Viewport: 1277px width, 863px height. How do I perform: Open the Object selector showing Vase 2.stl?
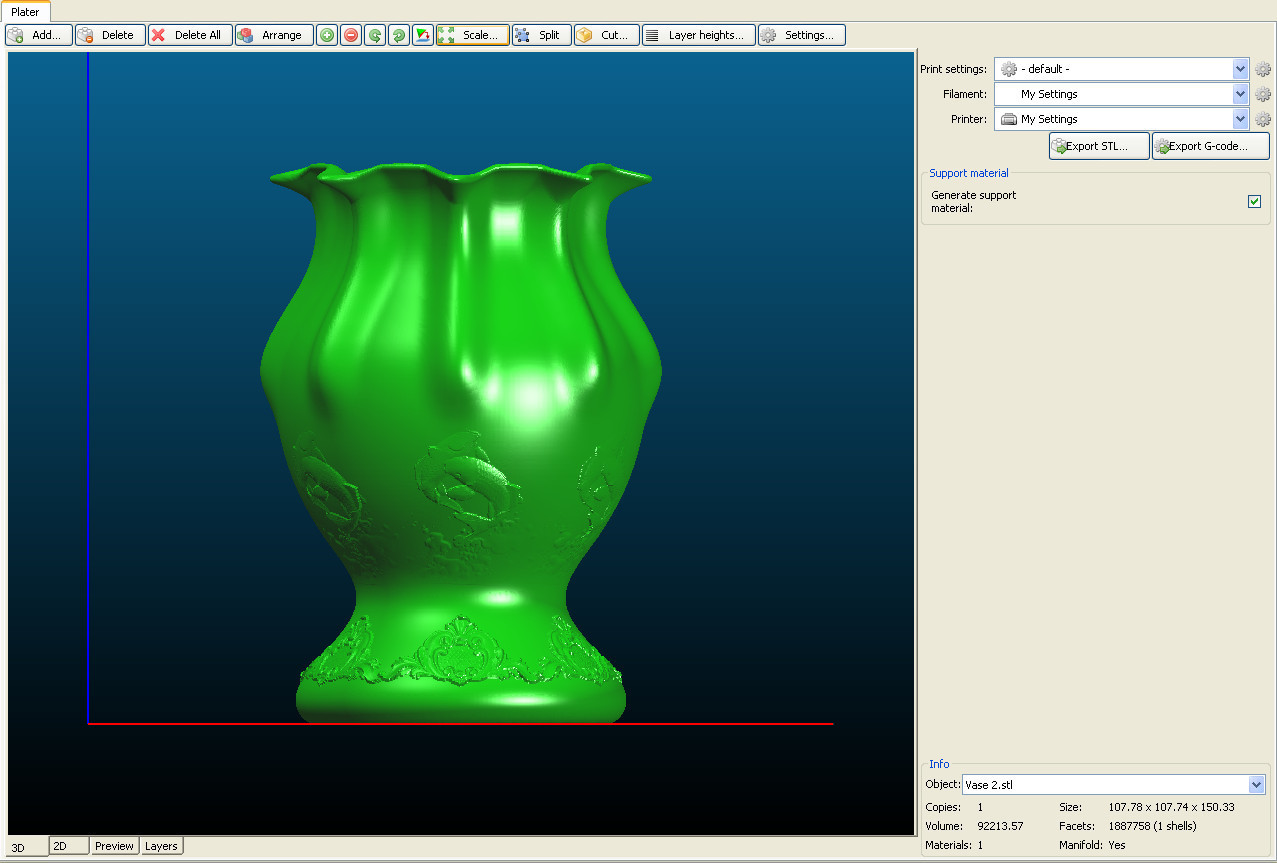tap(1257, 785)
